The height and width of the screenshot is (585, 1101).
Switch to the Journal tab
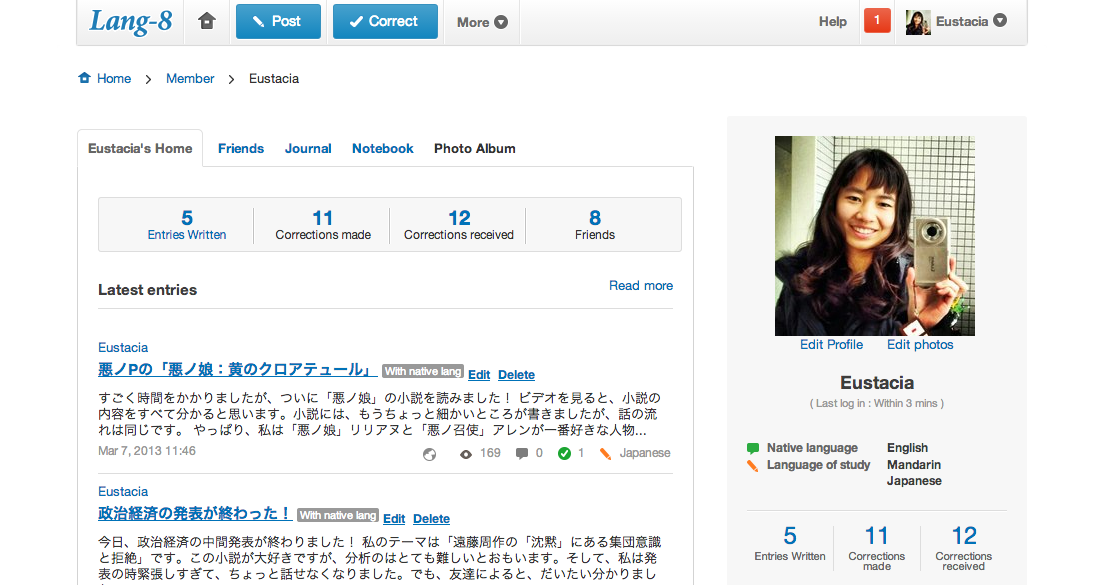[308, 148]
